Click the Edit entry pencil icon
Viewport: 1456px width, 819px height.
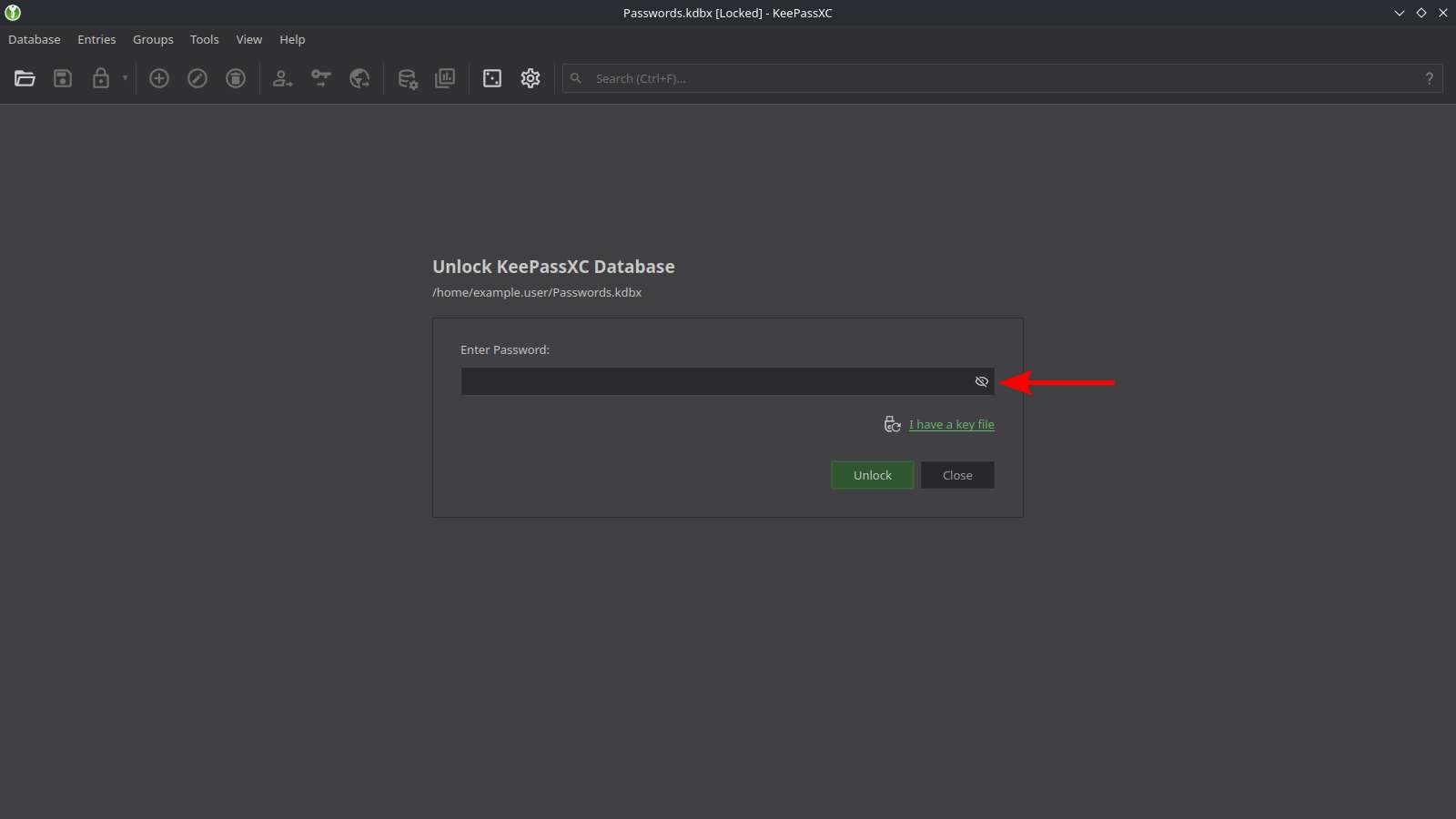[x=197, y=78]
